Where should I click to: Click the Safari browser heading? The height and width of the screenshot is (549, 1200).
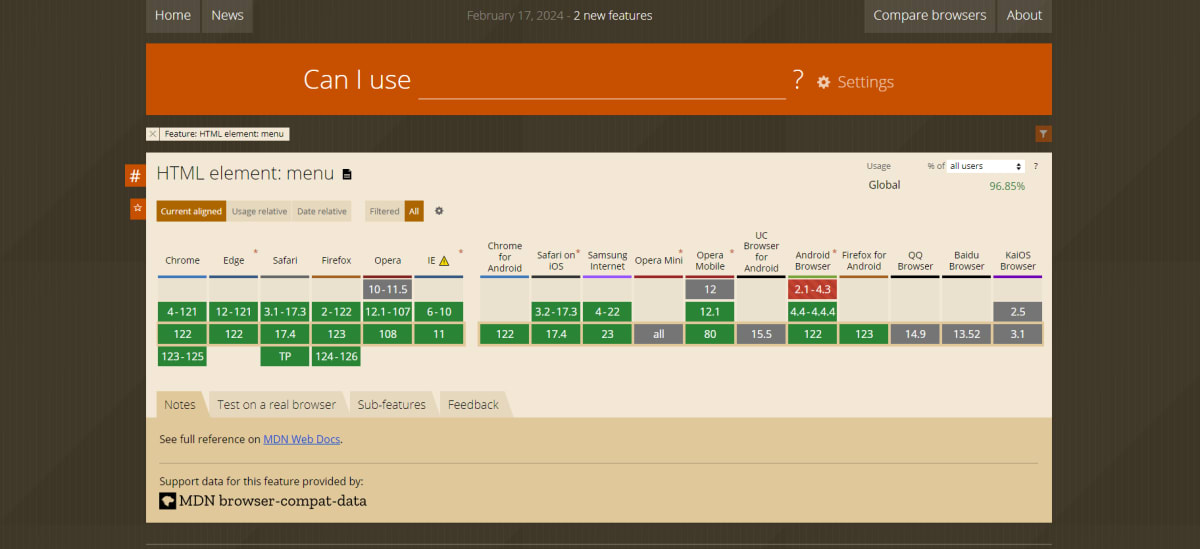point(285,260)
